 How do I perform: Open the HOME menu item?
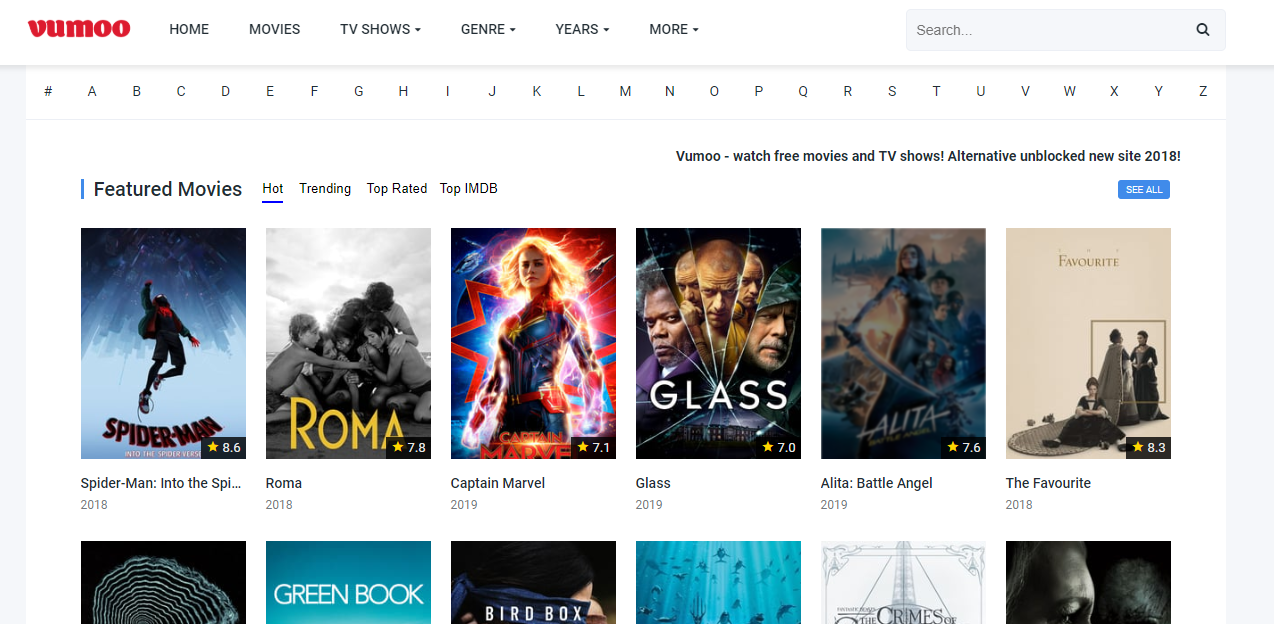pyautogui.click(x=189, y=29)
